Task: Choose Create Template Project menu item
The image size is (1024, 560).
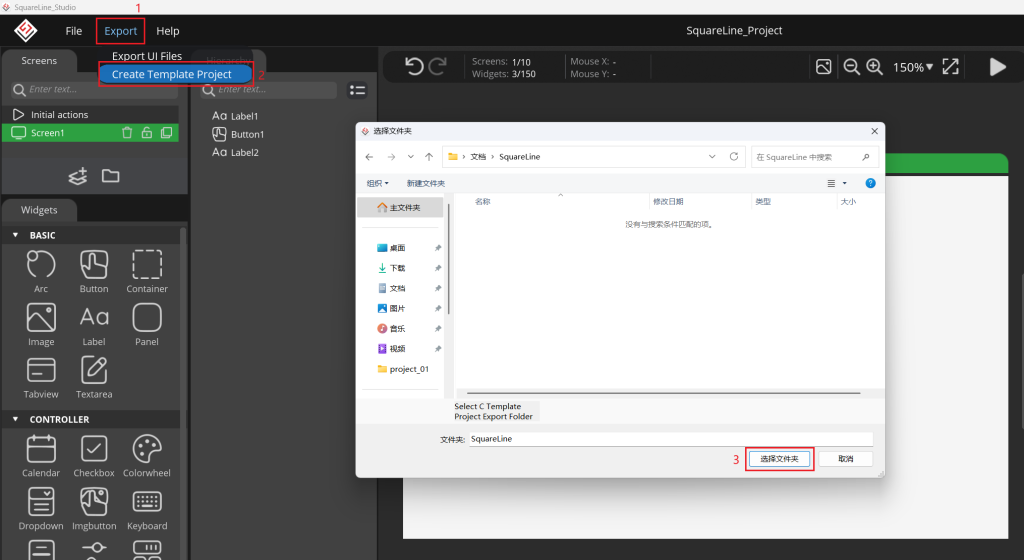Action: (172, 74)
